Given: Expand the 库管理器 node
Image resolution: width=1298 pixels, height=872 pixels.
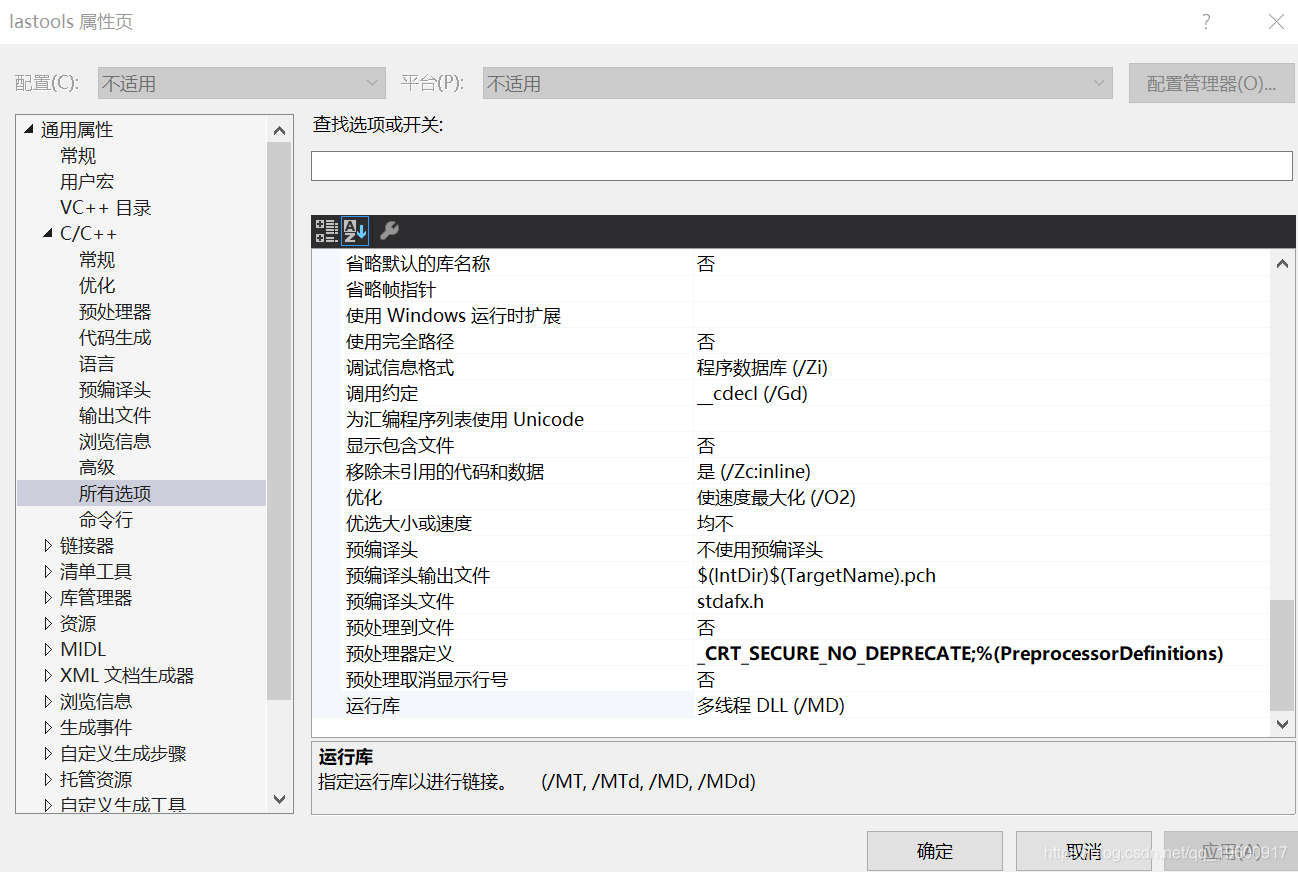Looking at the screenshot, I should click(47, 597).
